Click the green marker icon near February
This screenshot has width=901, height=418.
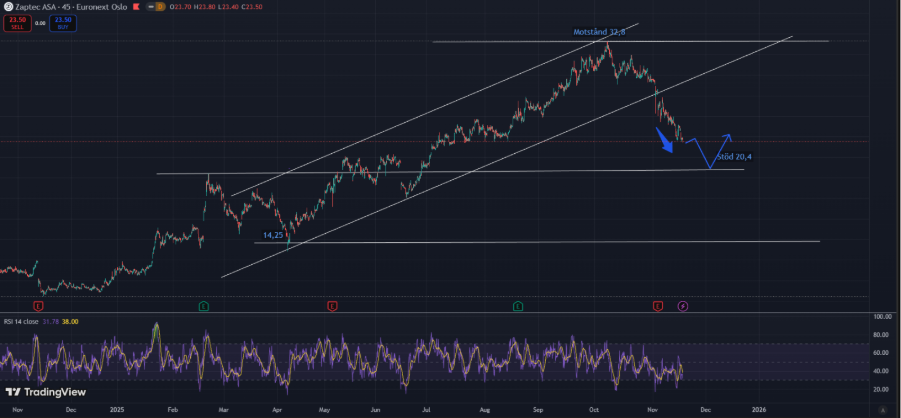[x=203, y=304]
